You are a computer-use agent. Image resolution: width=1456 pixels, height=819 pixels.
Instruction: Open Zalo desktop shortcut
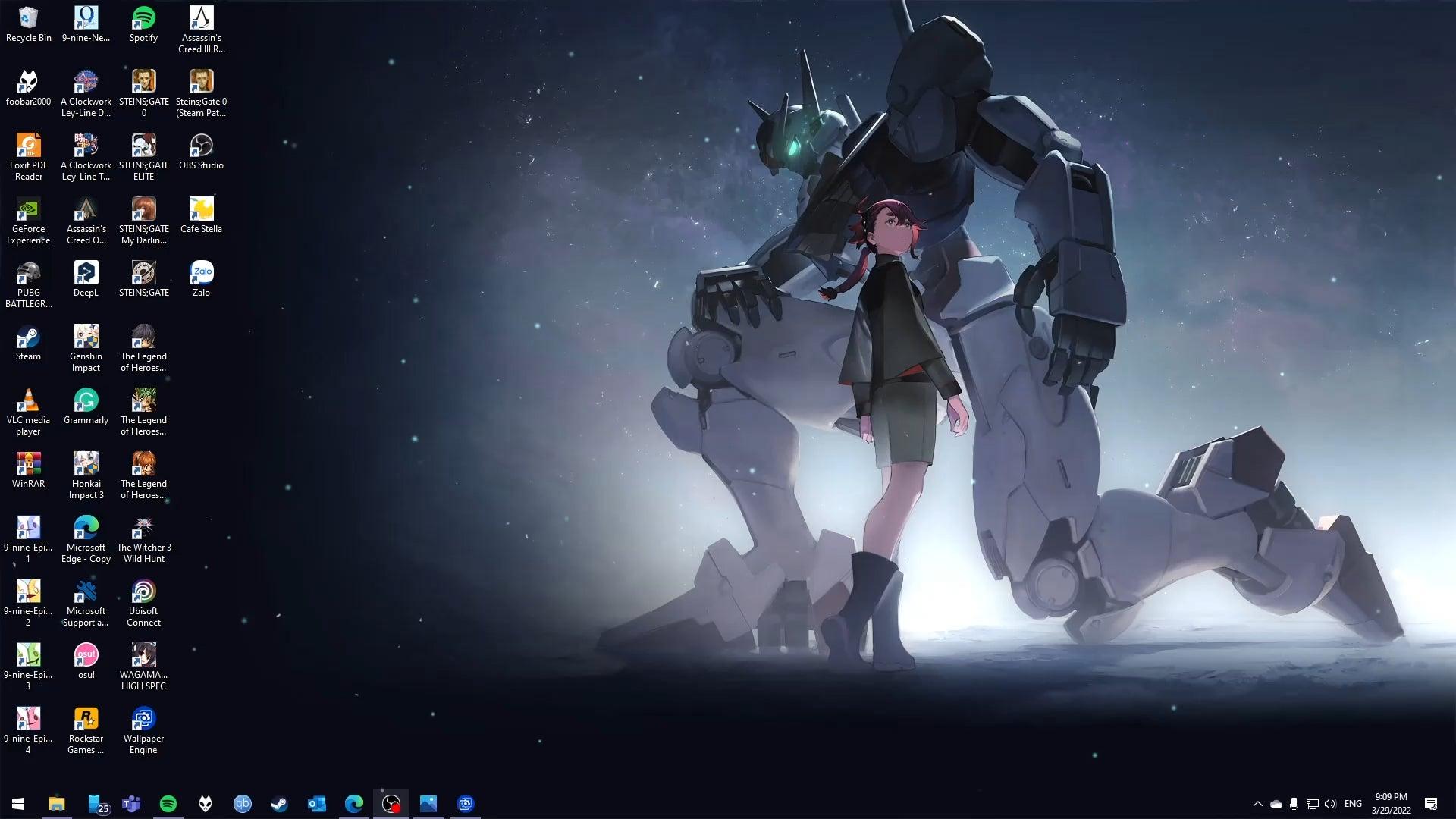tap(201, 279)
